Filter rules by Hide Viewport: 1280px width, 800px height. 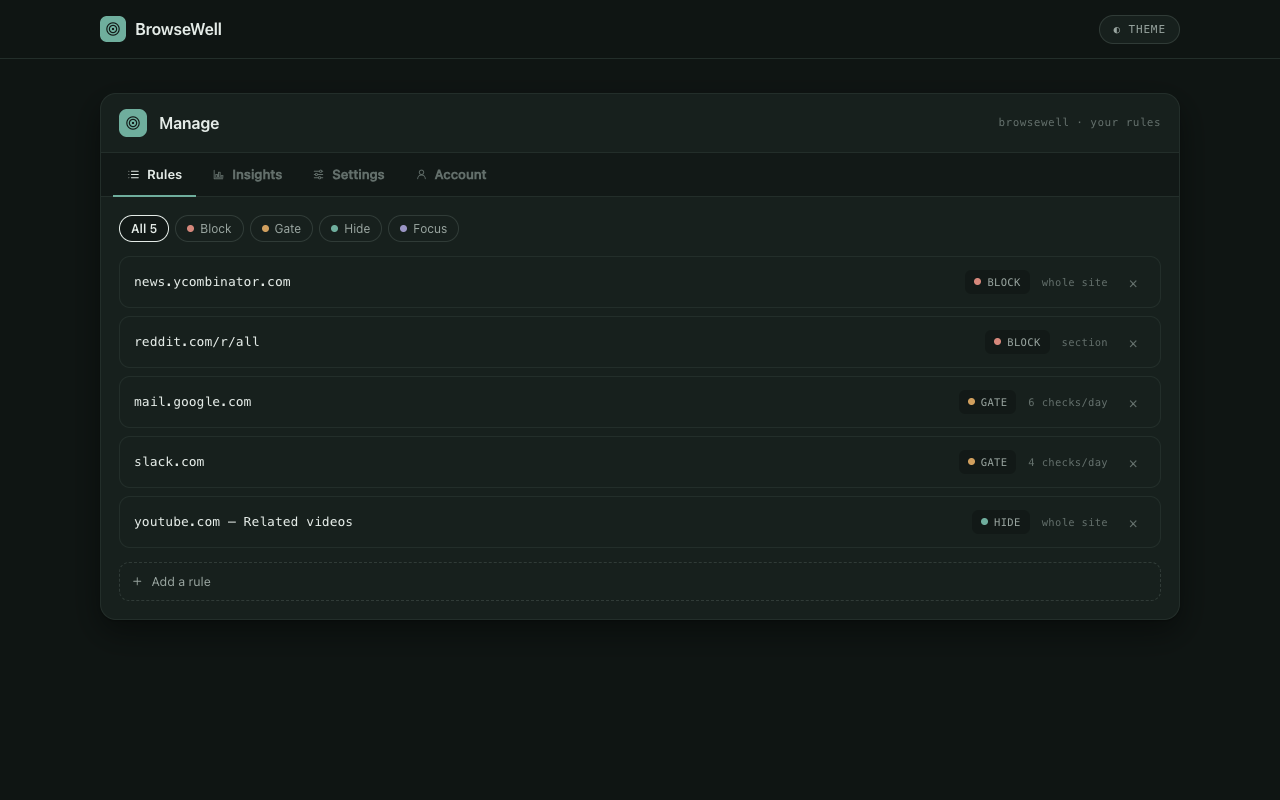350,229
